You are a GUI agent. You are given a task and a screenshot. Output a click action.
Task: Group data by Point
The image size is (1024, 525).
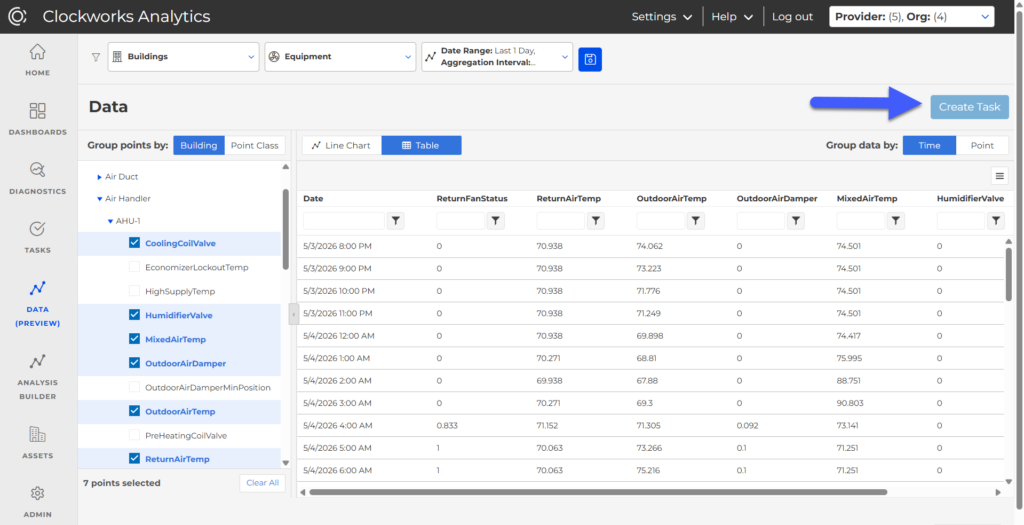[982, 146]
